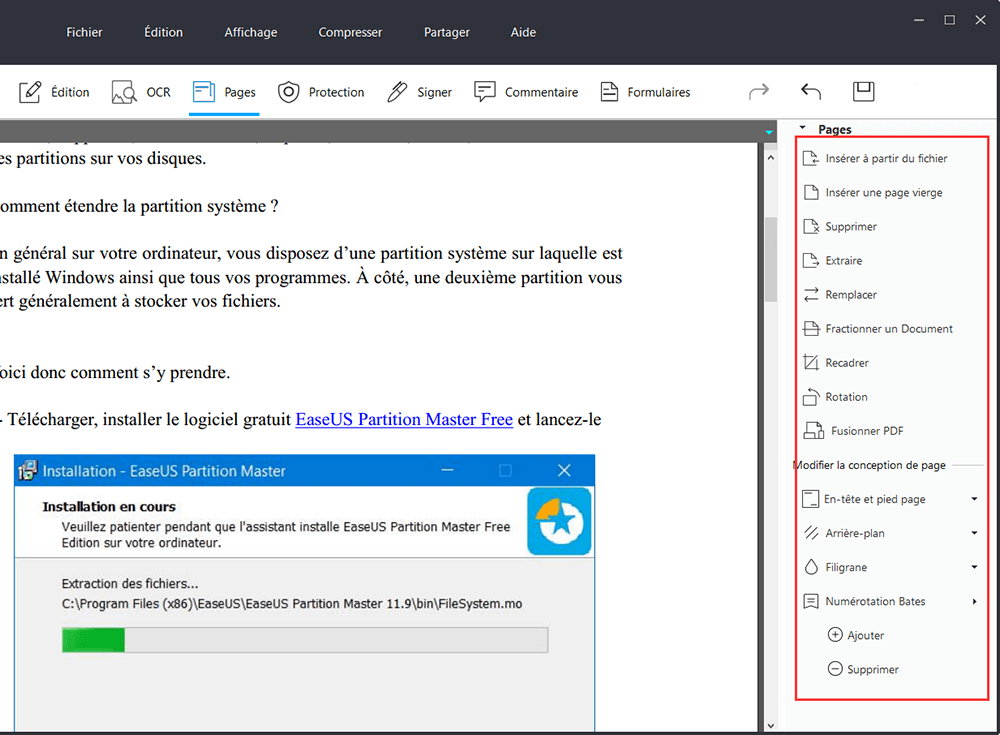Screen dimensions: 1000x735
Task: Collapse the Pages panel triangle
Action: pos(803,128)
